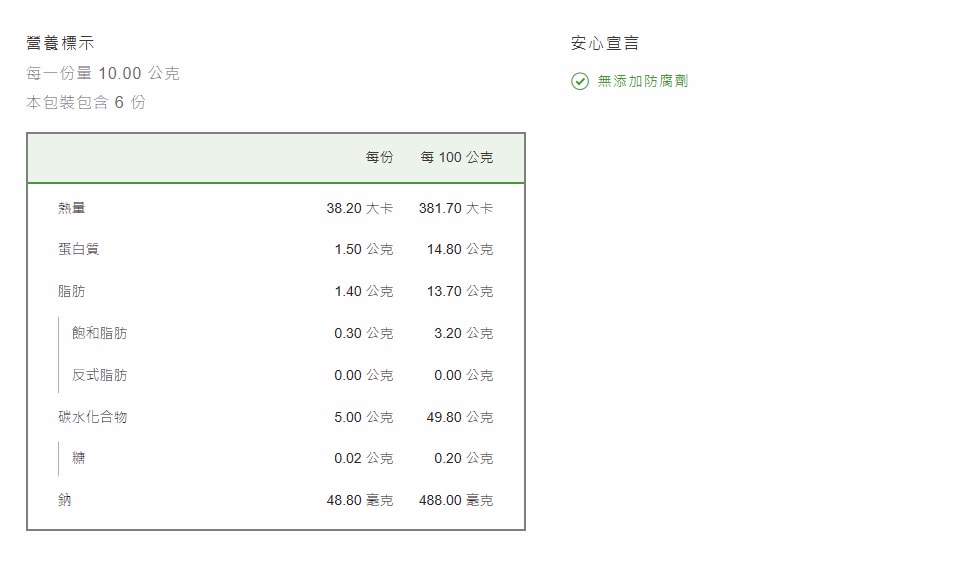Select the 熱量 row label

coord(72,208)
